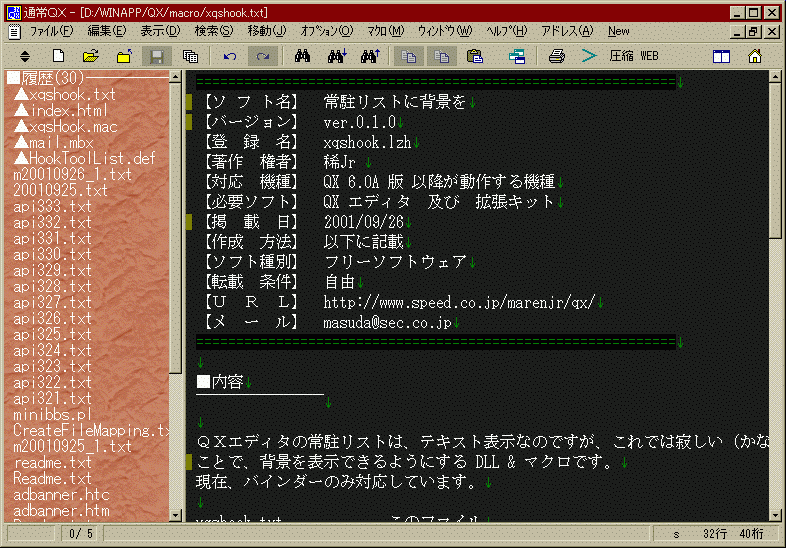Open api333.txt from history
The height and width of the screenshot is (548, 786).
pos(53,207)
